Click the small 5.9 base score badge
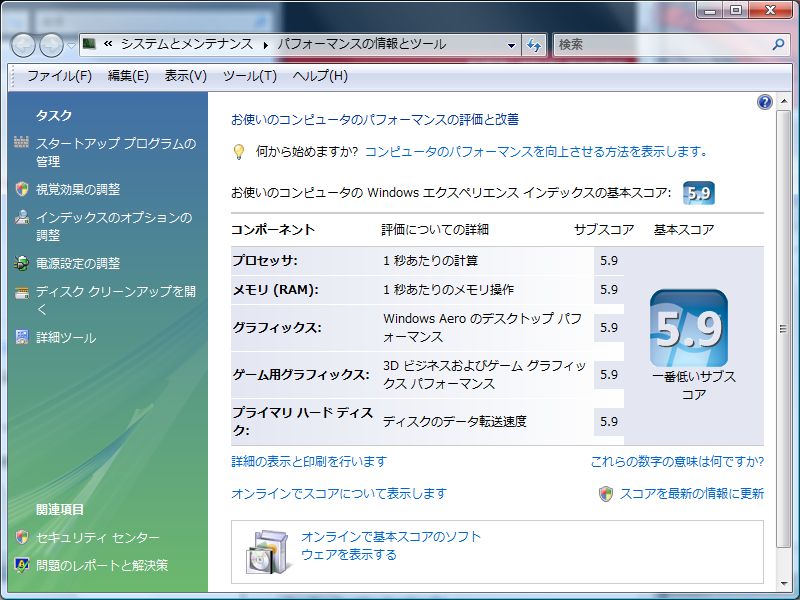Viewport: 800px width, 600px height. [698, 193]
